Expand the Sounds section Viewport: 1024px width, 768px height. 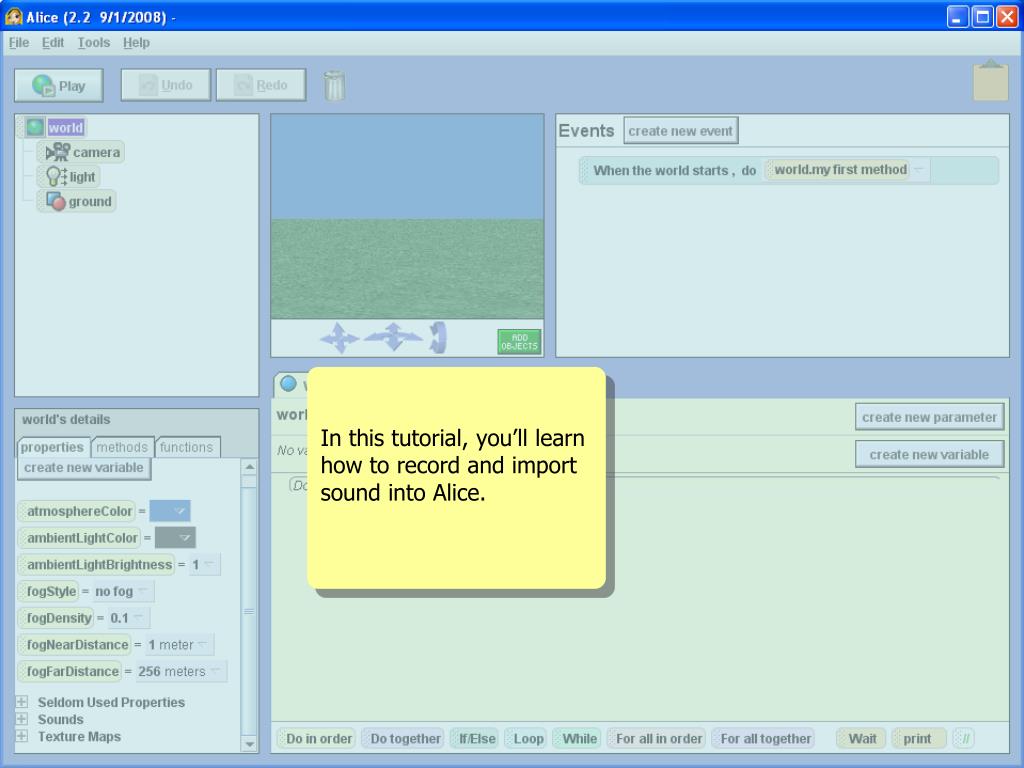click(22, 719)
